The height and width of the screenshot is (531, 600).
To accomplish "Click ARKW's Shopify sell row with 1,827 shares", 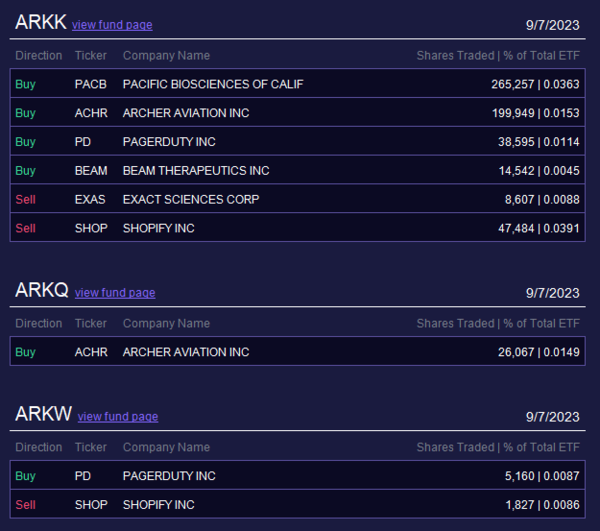I will (297, 504).
